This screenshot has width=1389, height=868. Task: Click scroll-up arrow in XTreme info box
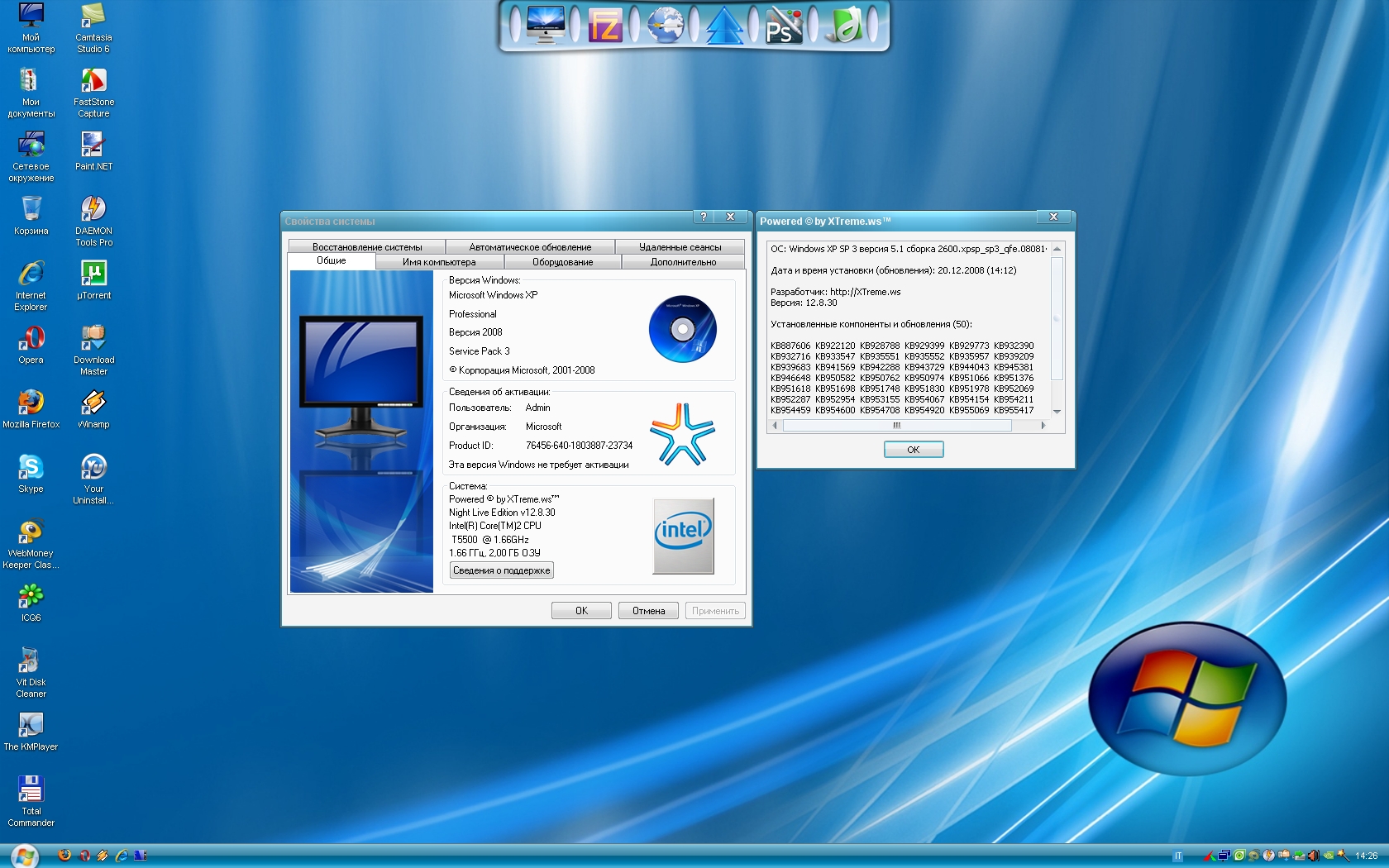(x=1057, y=248)
